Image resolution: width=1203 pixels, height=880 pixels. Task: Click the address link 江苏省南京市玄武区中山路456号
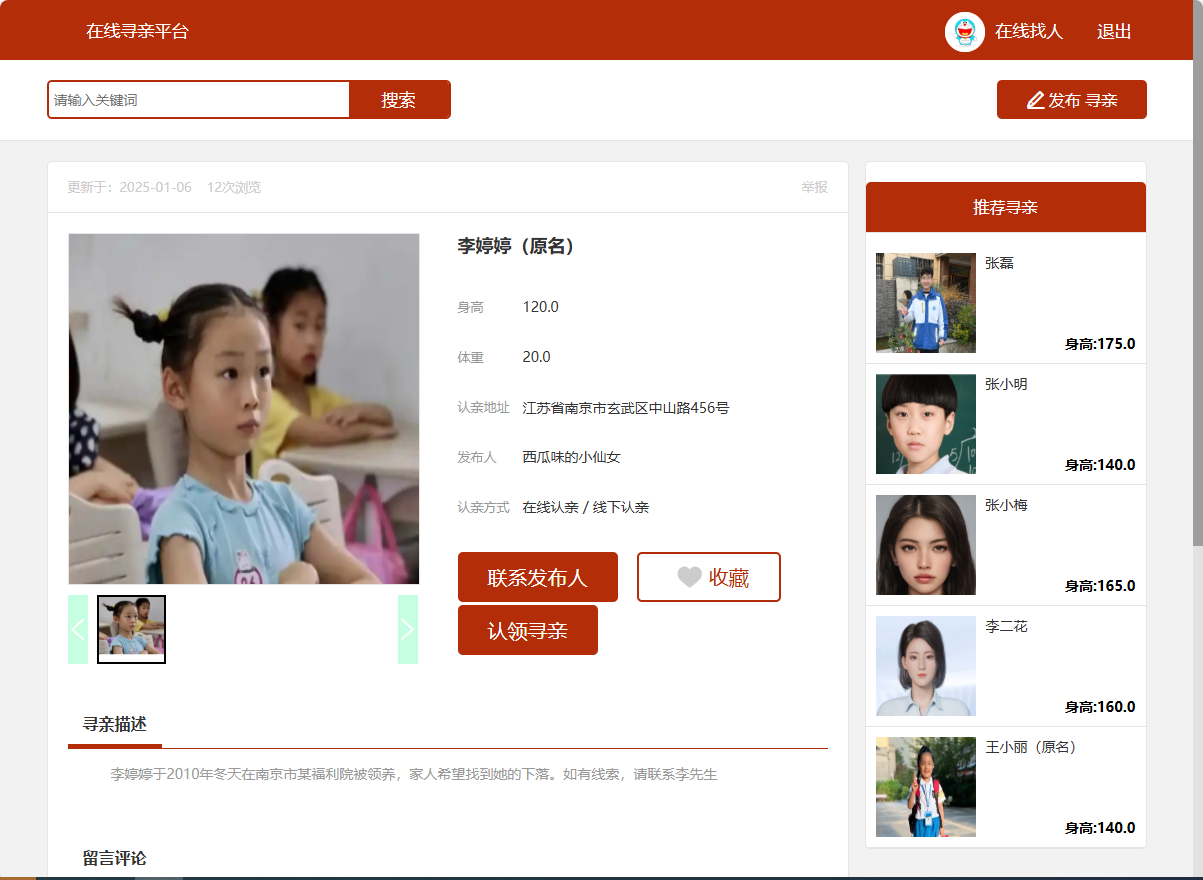(624, 407)
